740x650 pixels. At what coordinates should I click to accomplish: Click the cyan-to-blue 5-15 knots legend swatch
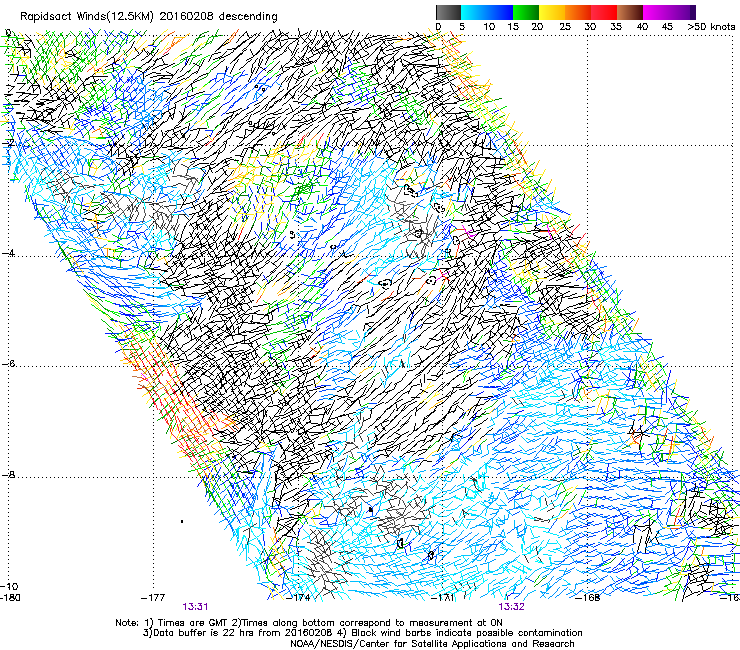(487, 12)
